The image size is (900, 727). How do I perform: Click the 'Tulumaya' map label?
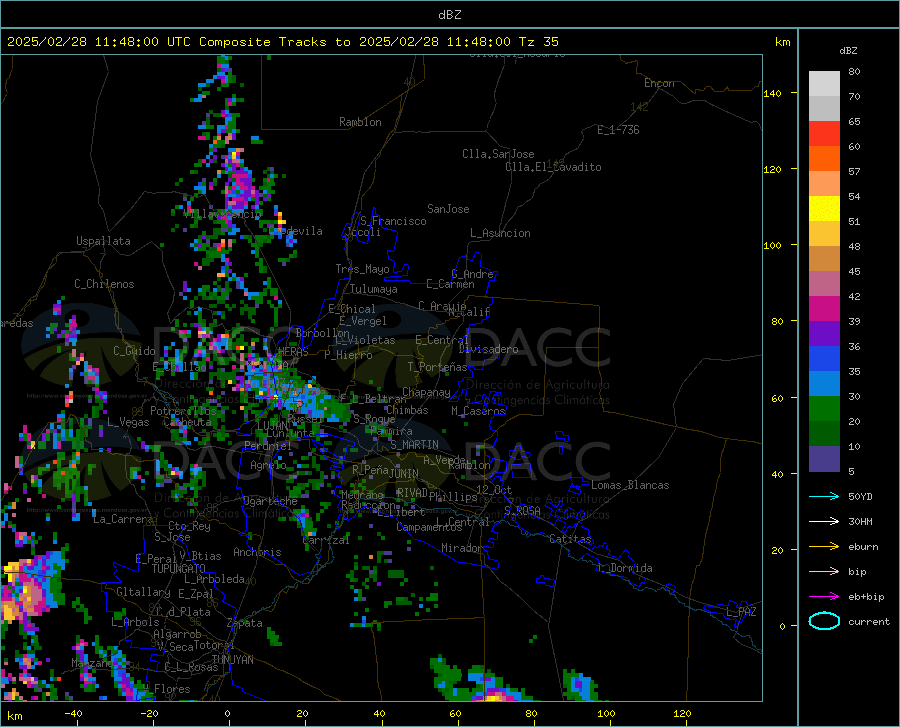373,289
